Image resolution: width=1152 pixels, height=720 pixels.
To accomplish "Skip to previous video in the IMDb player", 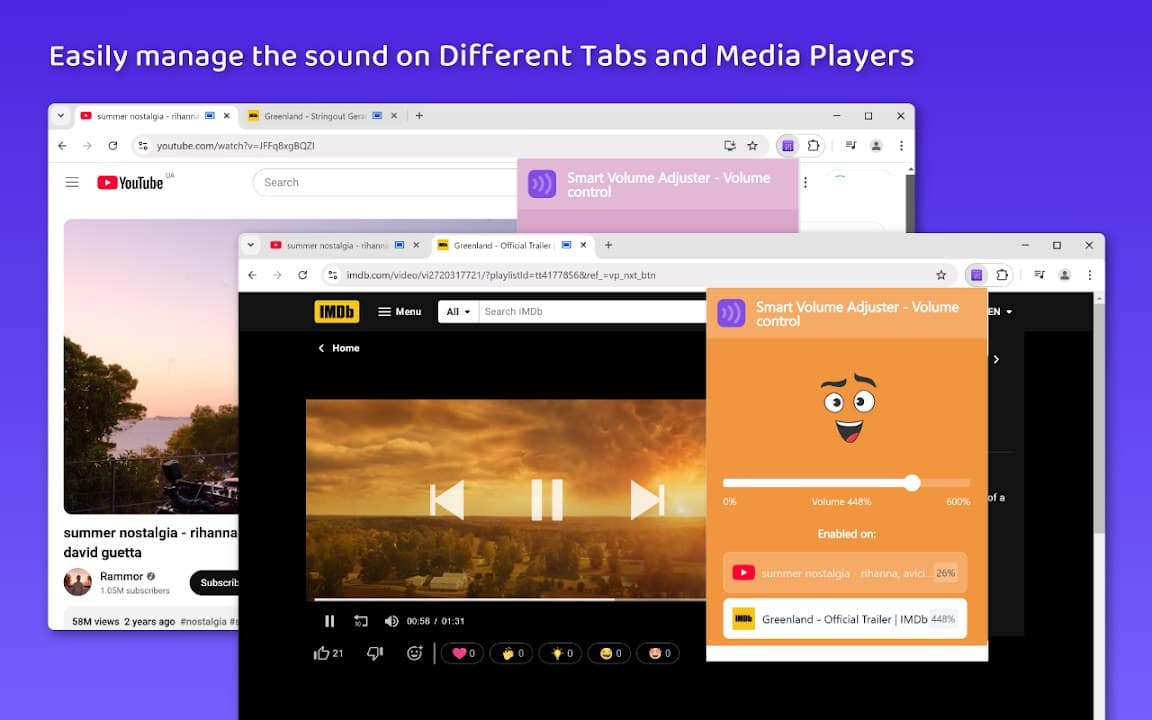I will (x=447, y=500).
